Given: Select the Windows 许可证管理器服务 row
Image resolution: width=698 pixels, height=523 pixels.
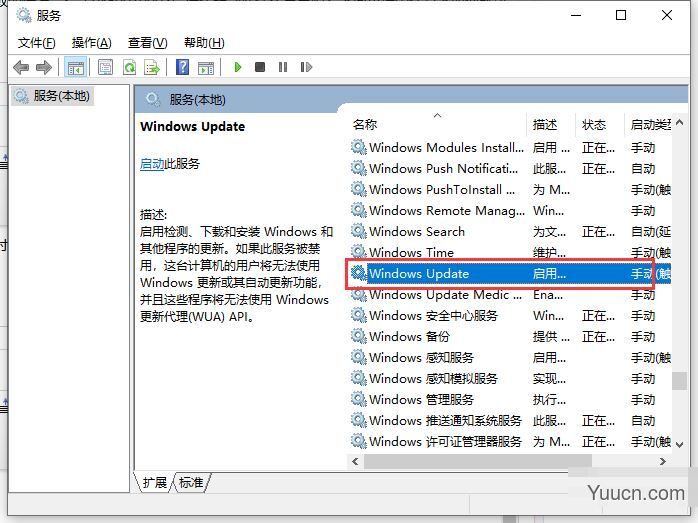Looking at the screenshot, I should 510,441.
